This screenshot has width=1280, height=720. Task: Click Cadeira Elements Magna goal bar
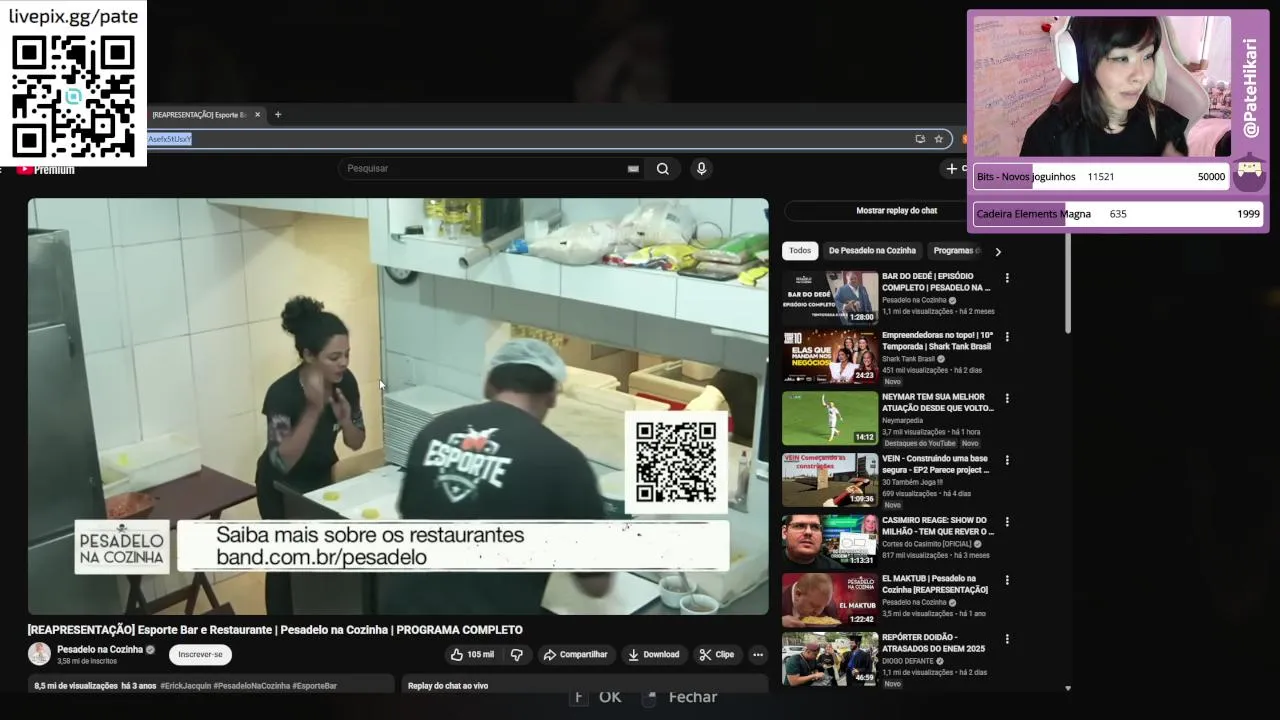1118,214
